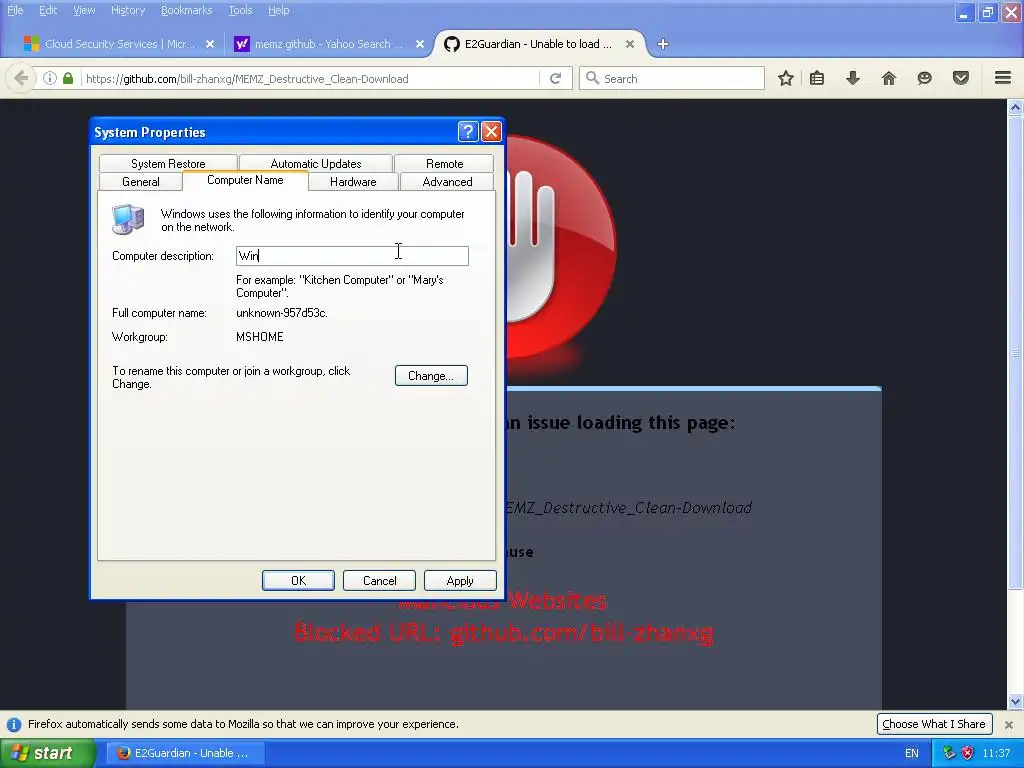Click the Firefox Search box
This screenshot has height=768, width=1024.
tap(671, 78)
